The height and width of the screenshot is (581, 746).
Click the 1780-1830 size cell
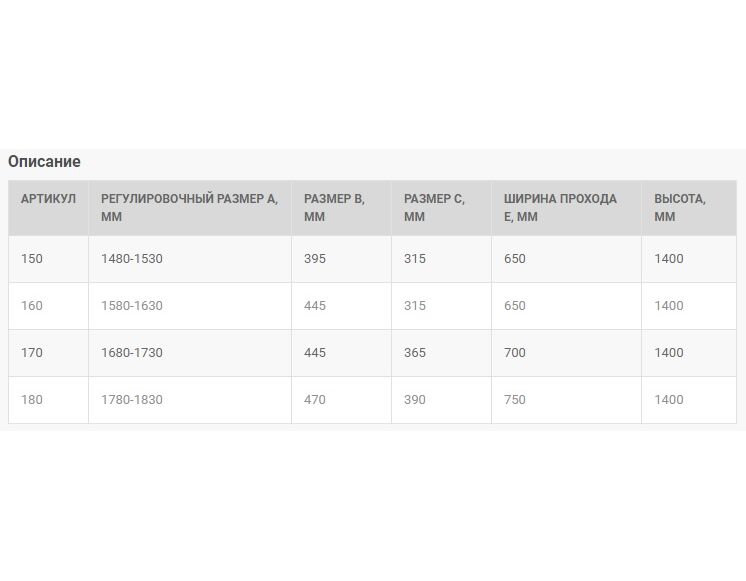click(x=190, y=400)
